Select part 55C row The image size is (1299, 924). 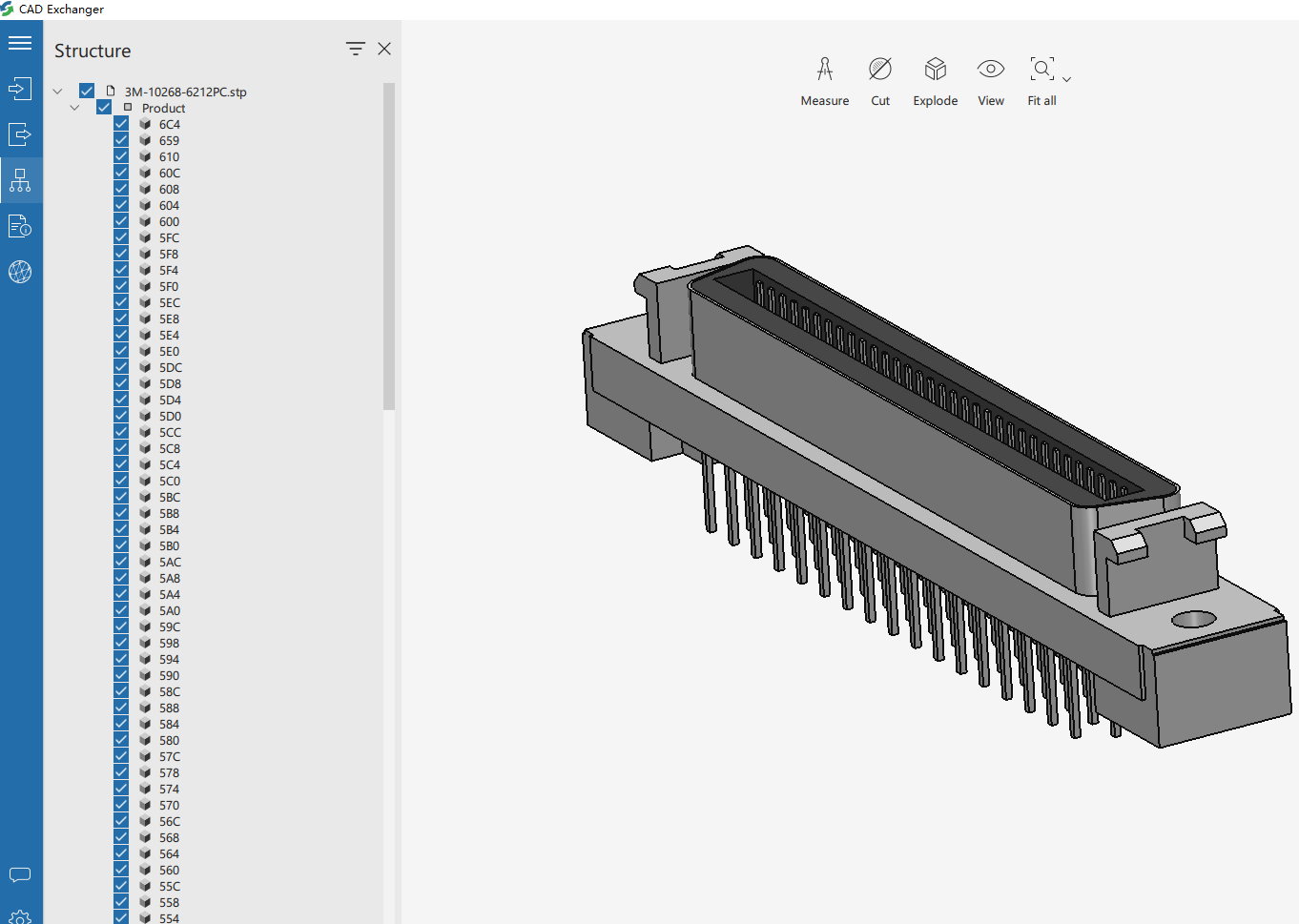point(170,886)
